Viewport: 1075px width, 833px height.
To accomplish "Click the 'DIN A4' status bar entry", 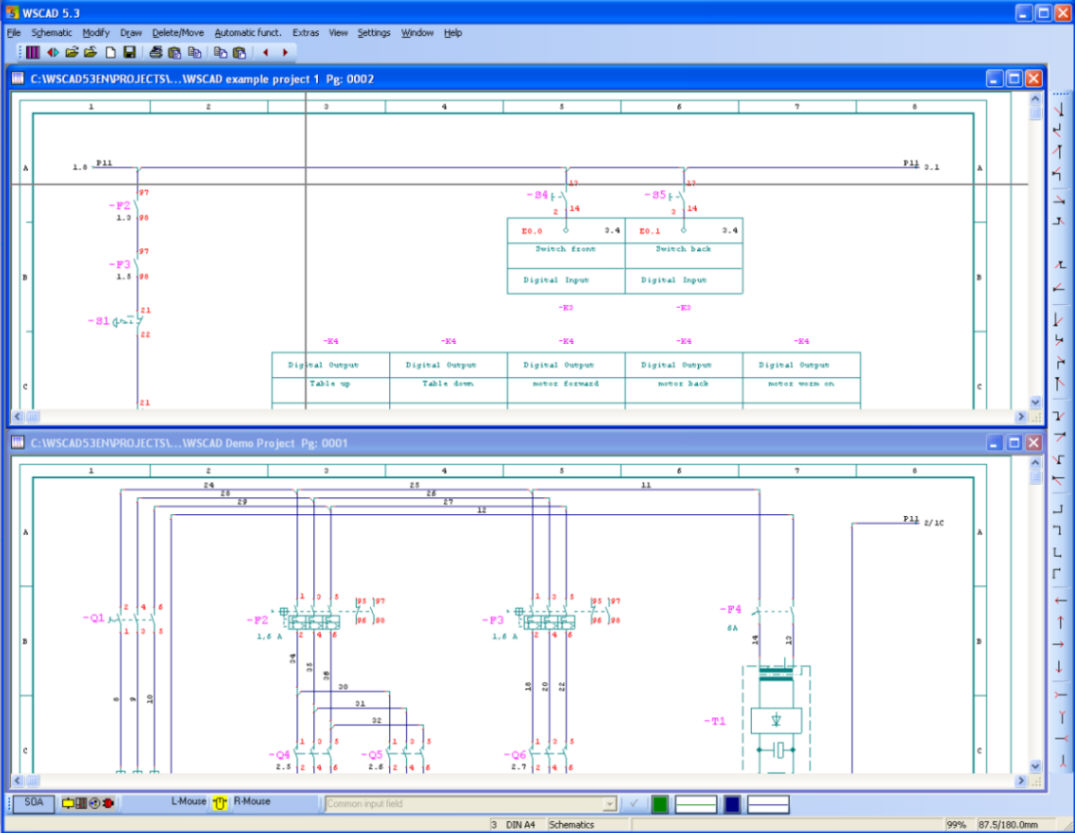I will (x=520, y=824).
